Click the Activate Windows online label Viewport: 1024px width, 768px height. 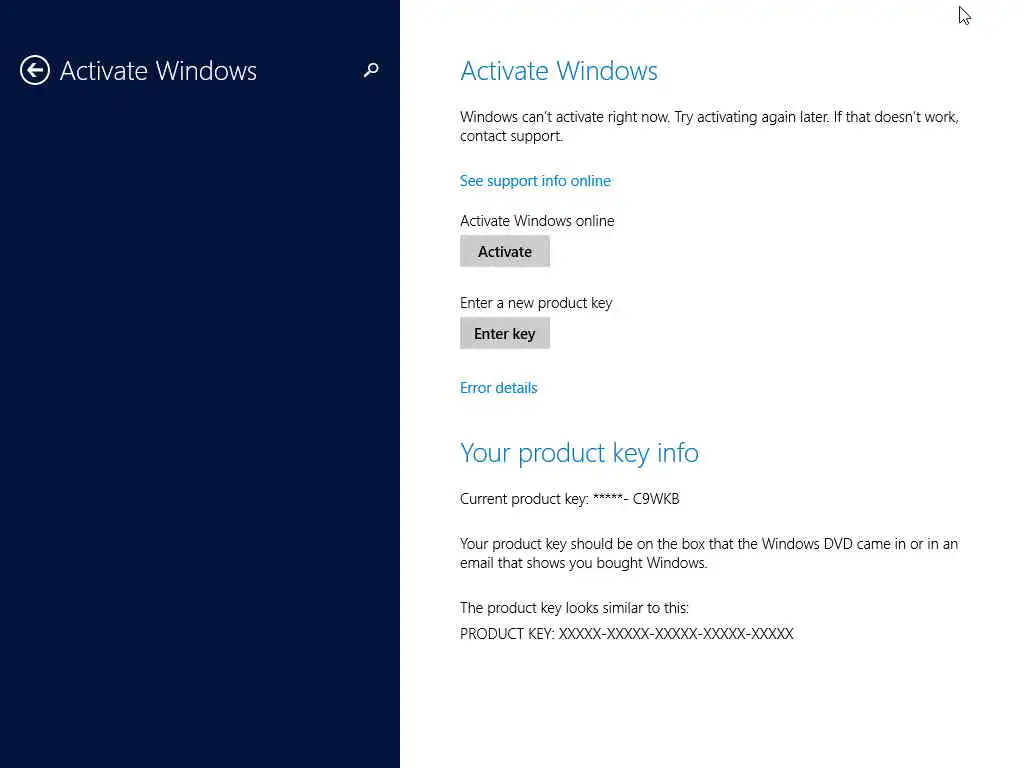coord(537,221)
